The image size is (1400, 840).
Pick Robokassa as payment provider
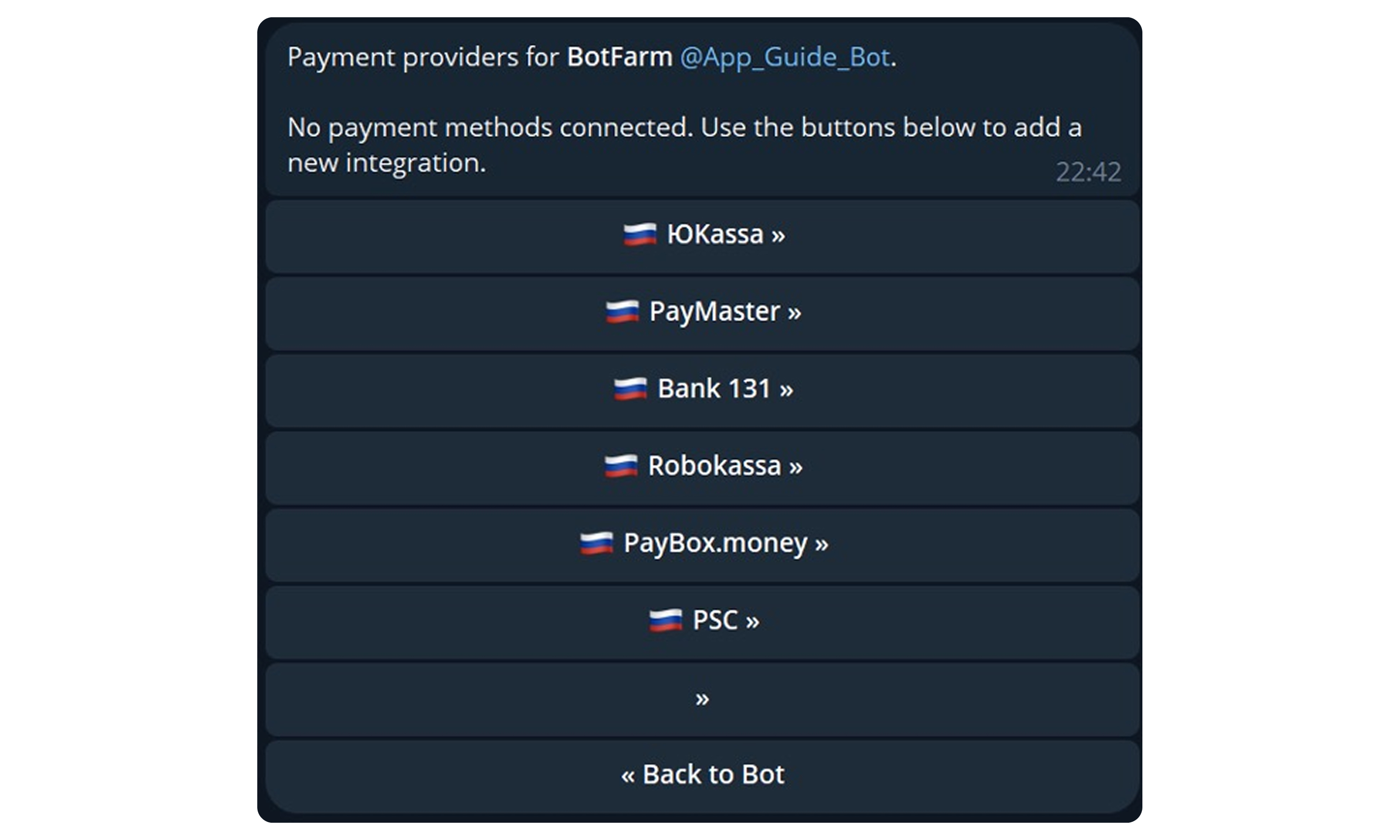tap(702, 468)
